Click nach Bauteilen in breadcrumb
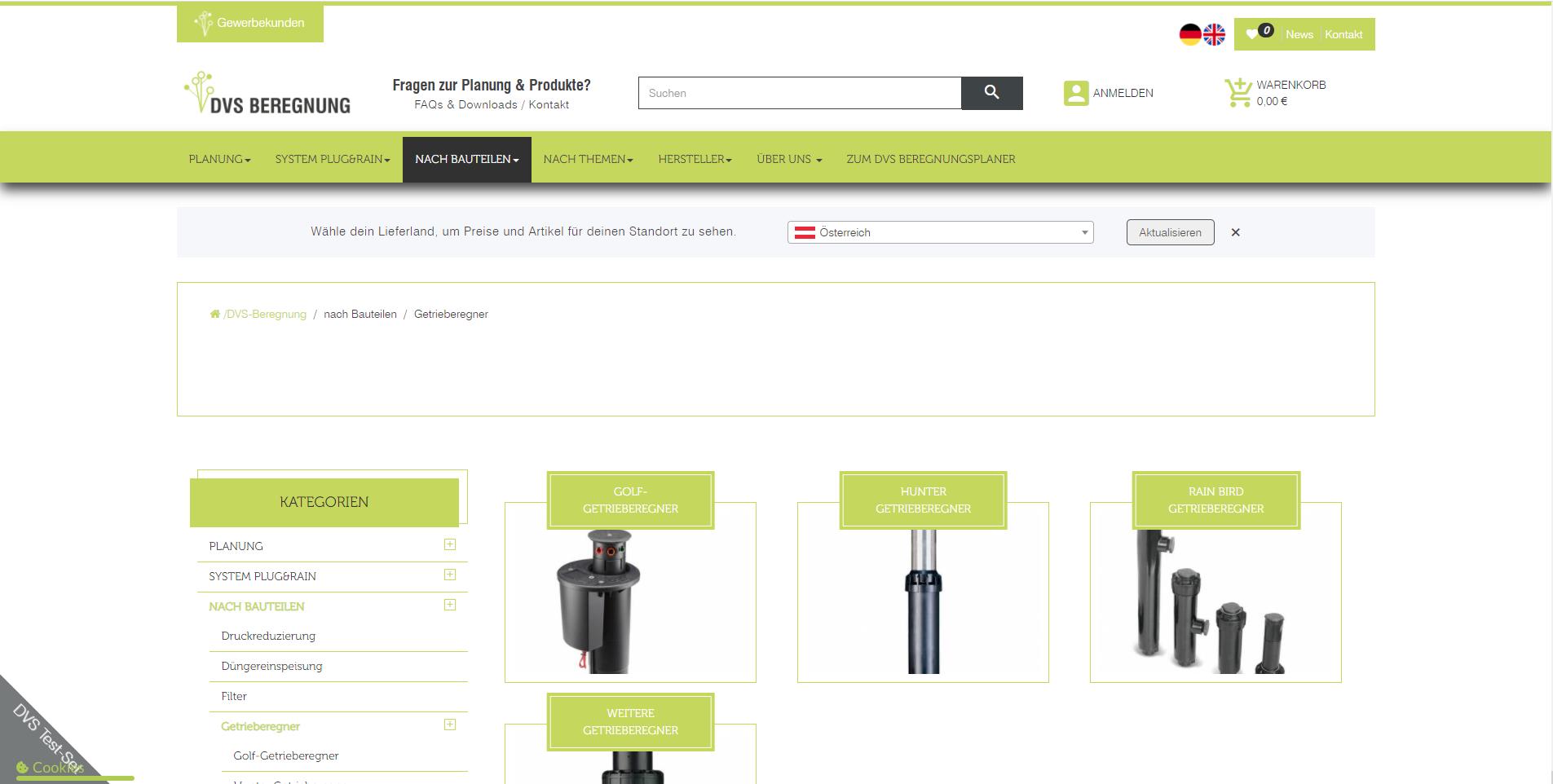The width and height of the screenshot is (1553, 784). tap(360, 314)
